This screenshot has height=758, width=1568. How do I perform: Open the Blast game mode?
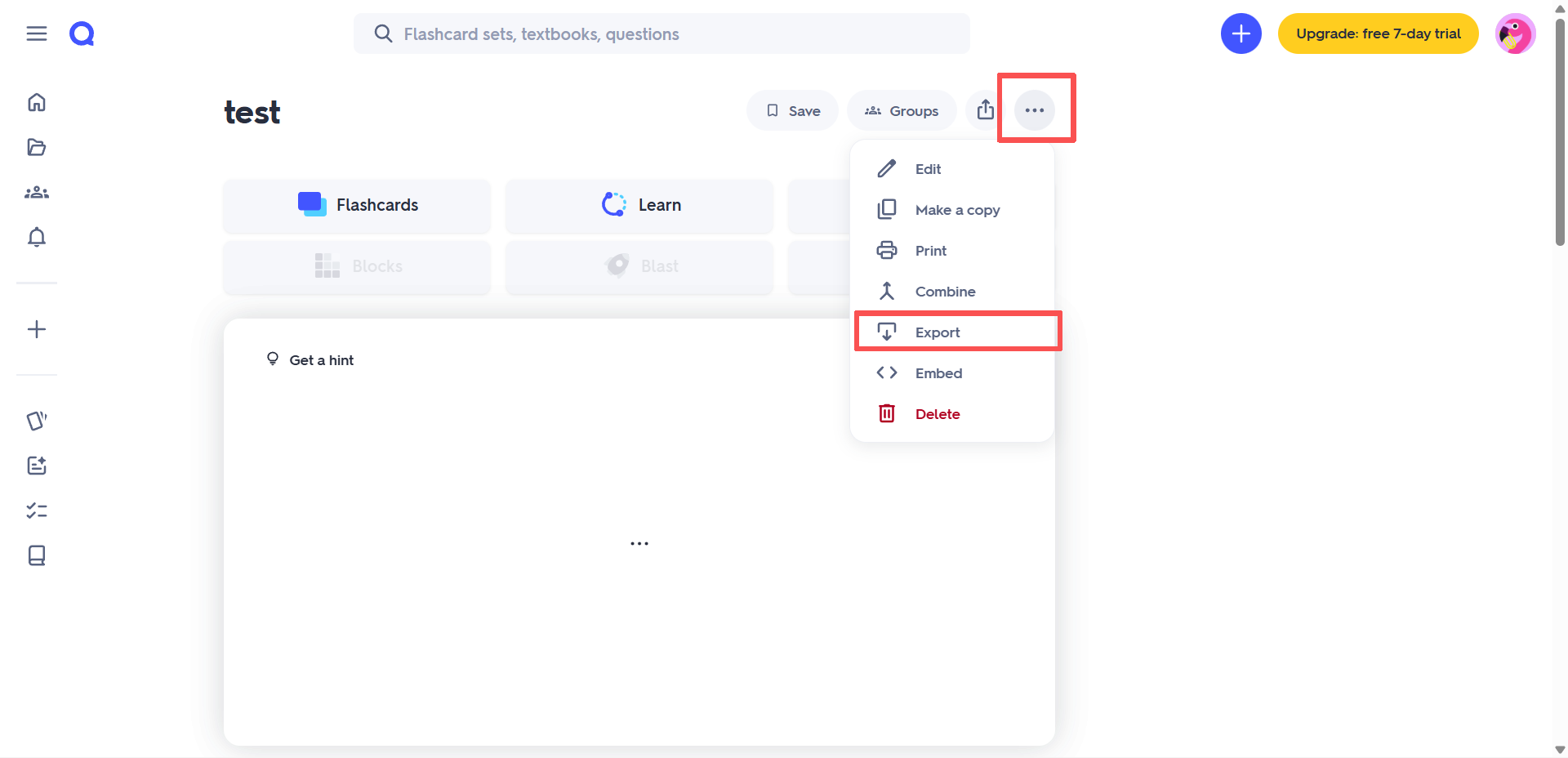pyautogui.click(x=639, y=266)
